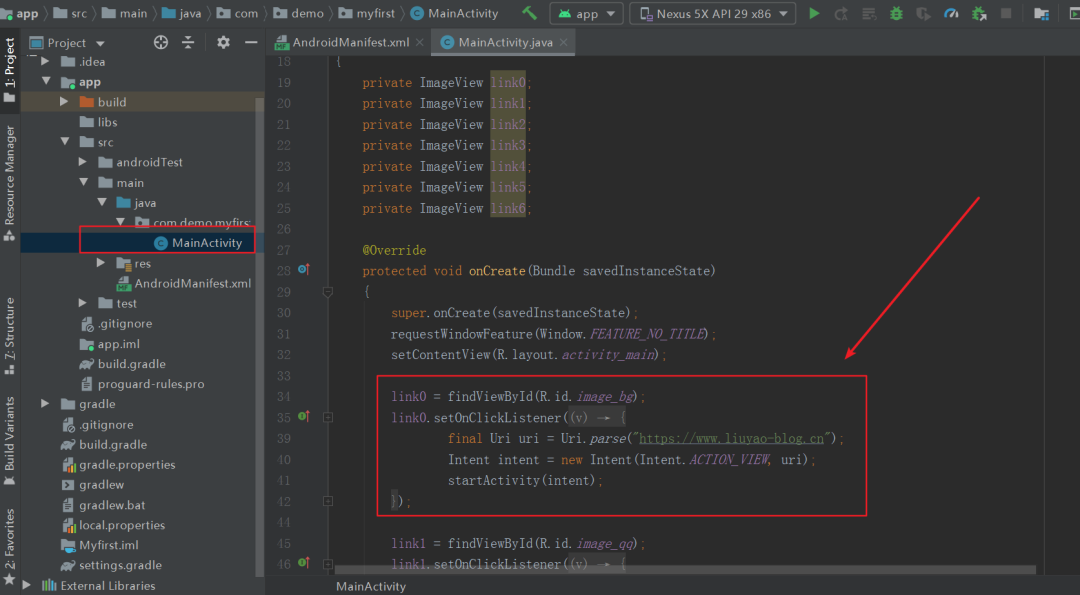Image resolution: width=1080 pixels, height=595 pixels.
Task: Open Project panel settings gear
Action: (x=223, y=43)
